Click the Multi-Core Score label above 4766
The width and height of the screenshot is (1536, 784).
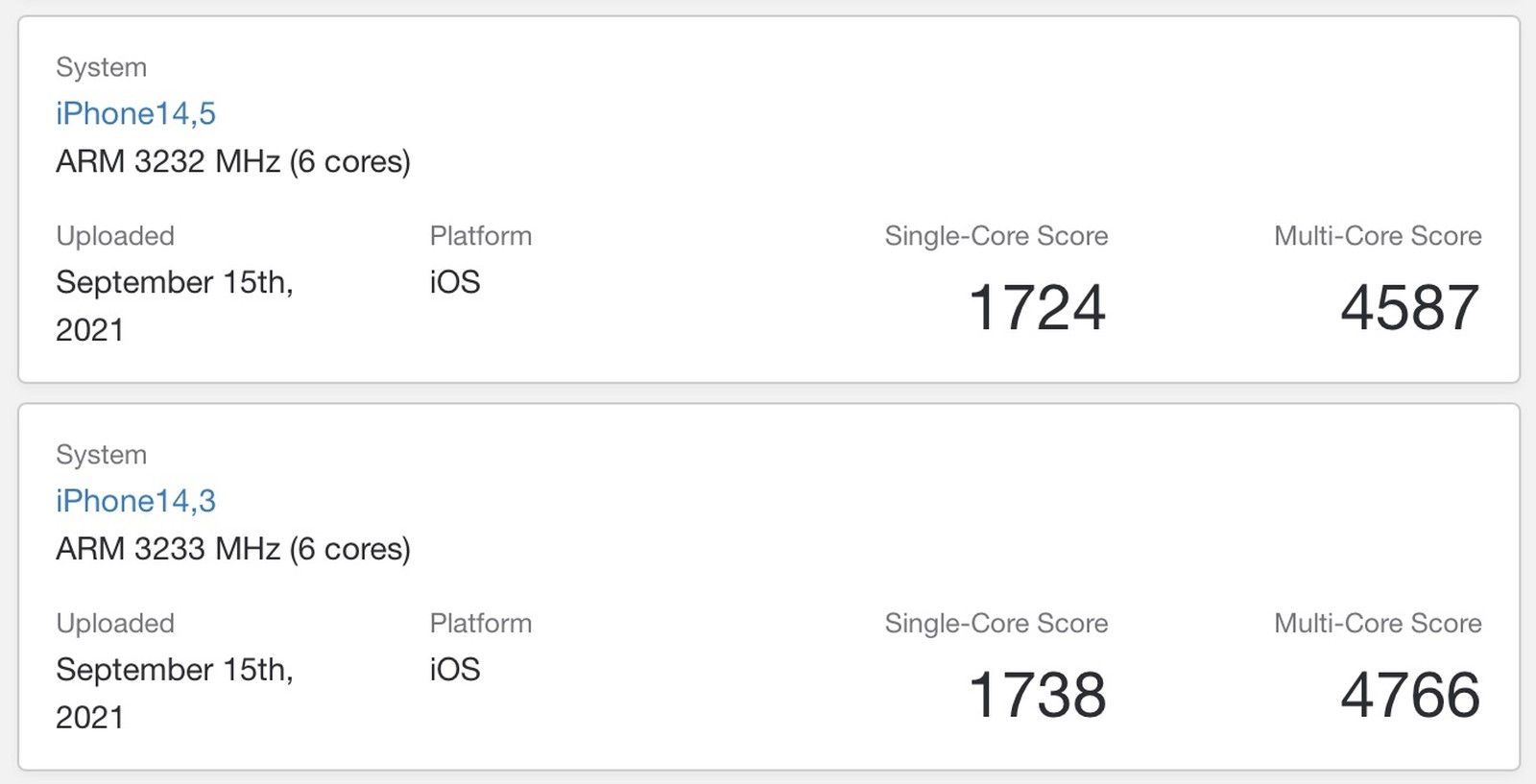click(1378, 624)
